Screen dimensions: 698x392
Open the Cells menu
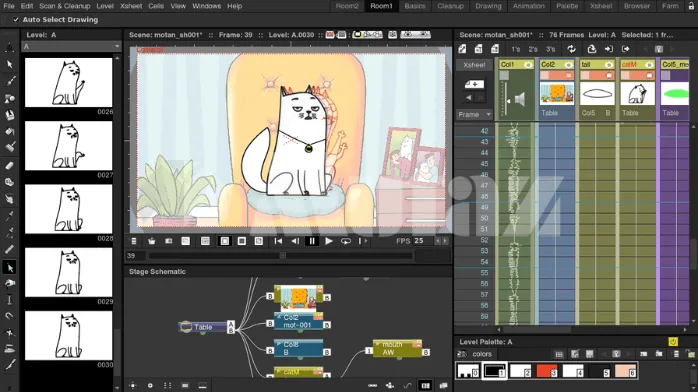click(x=156, y=6)
